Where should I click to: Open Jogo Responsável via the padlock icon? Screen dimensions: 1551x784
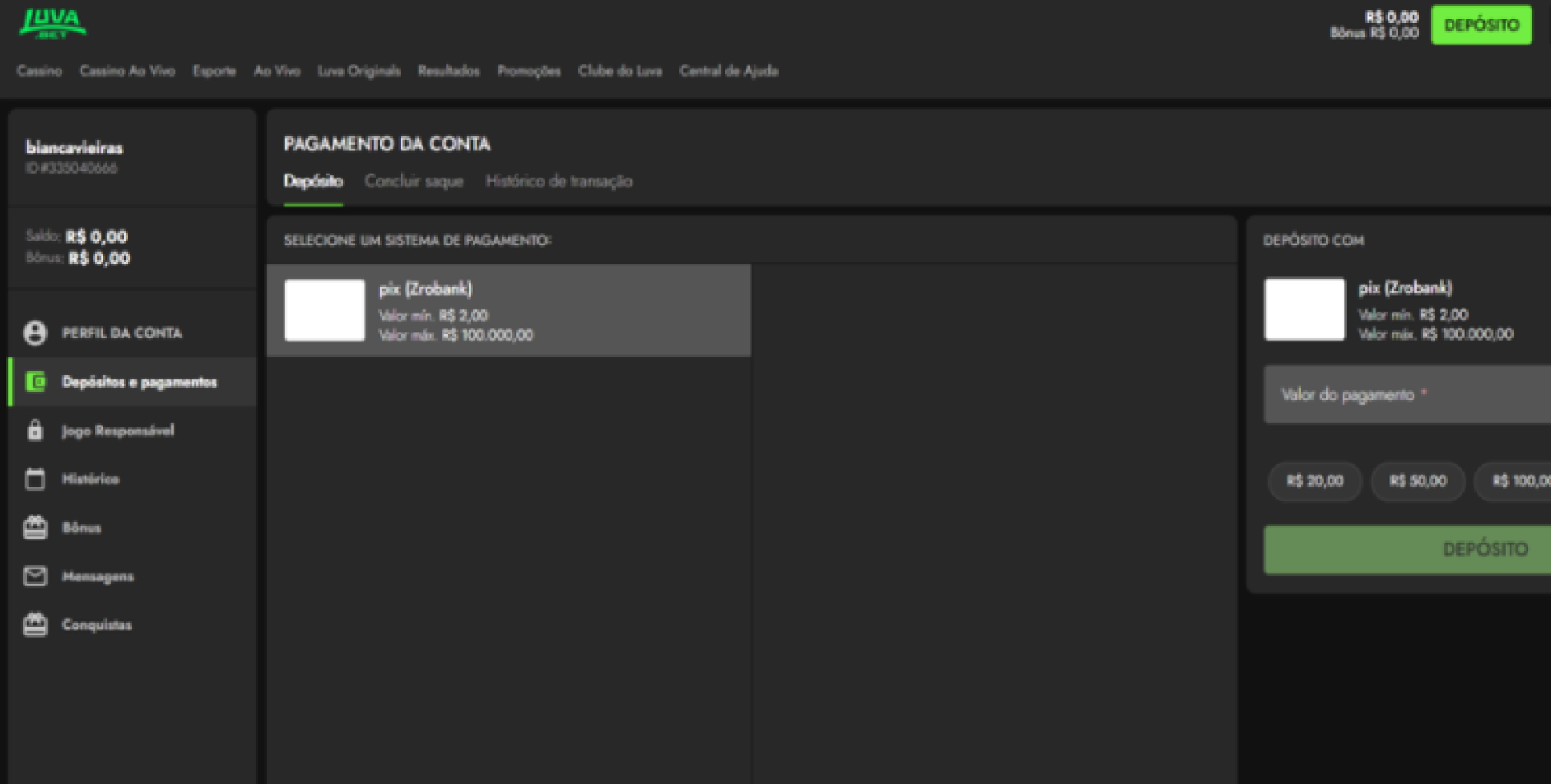click(x=34, y=430)
